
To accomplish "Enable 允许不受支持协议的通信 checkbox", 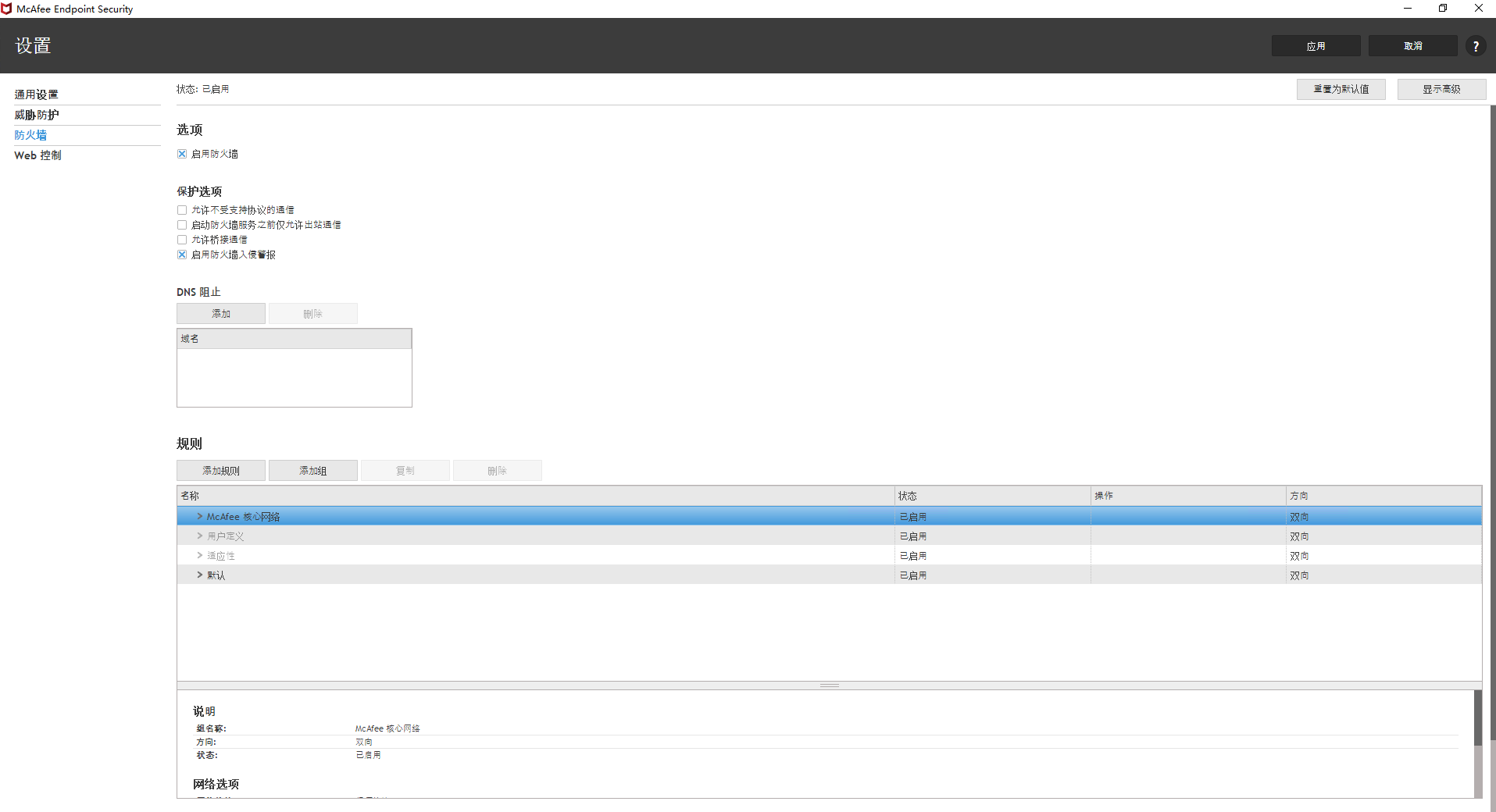I will pyautogui.click(x=182, y=210).
